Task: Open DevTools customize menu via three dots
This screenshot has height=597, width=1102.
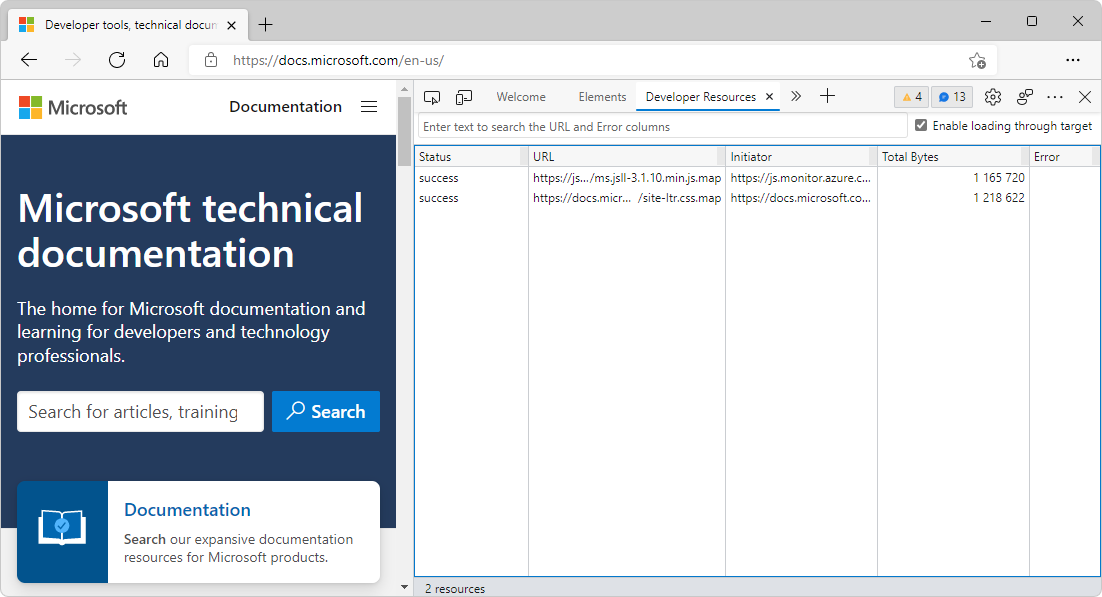Action: pyautogui.click(x=1054, y=96)
